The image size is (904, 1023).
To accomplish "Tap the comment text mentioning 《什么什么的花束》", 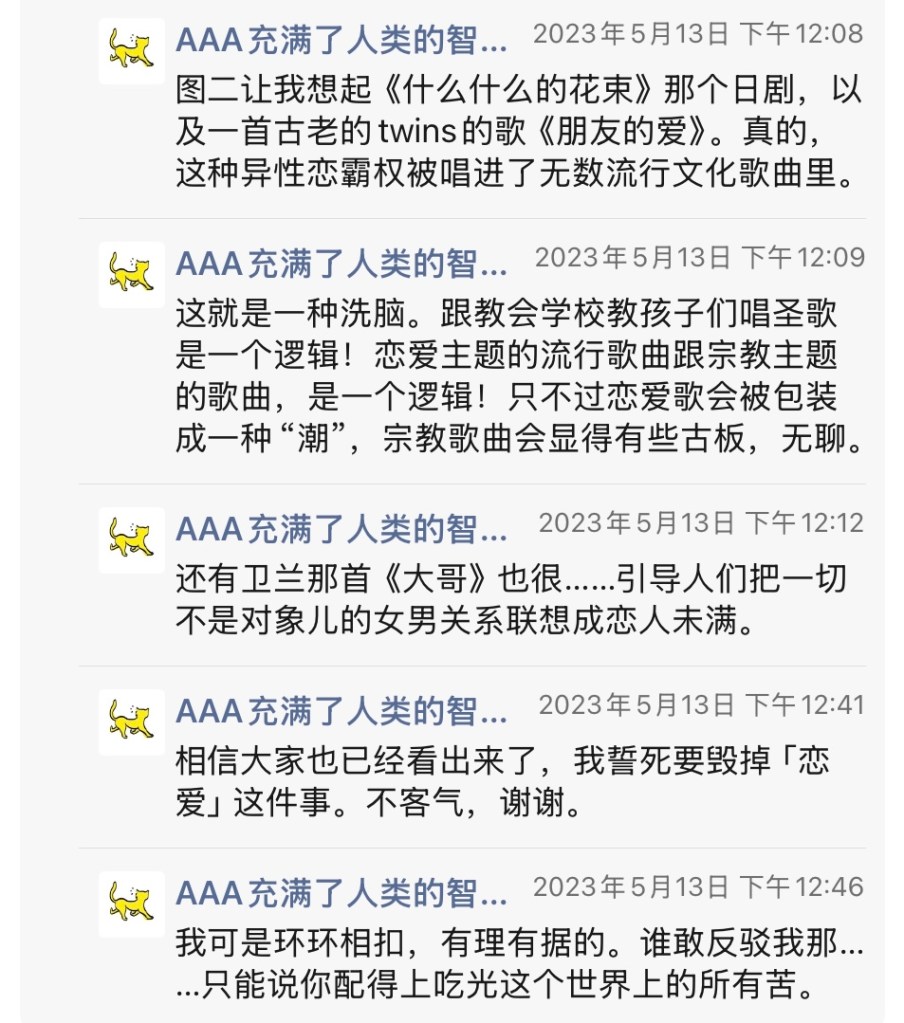I will [518, 132].
